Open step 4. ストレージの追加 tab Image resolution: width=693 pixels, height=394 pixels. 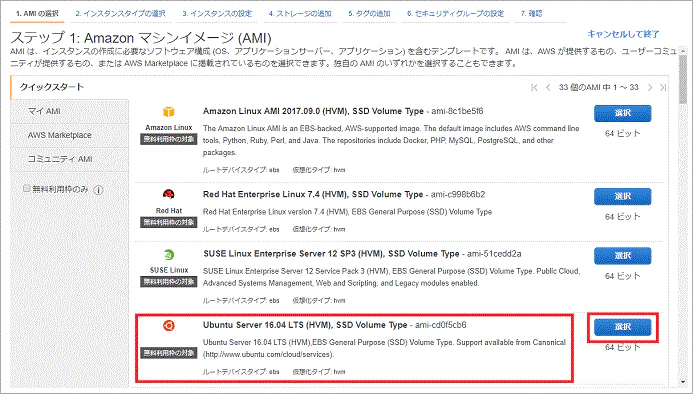coord(300,14)
